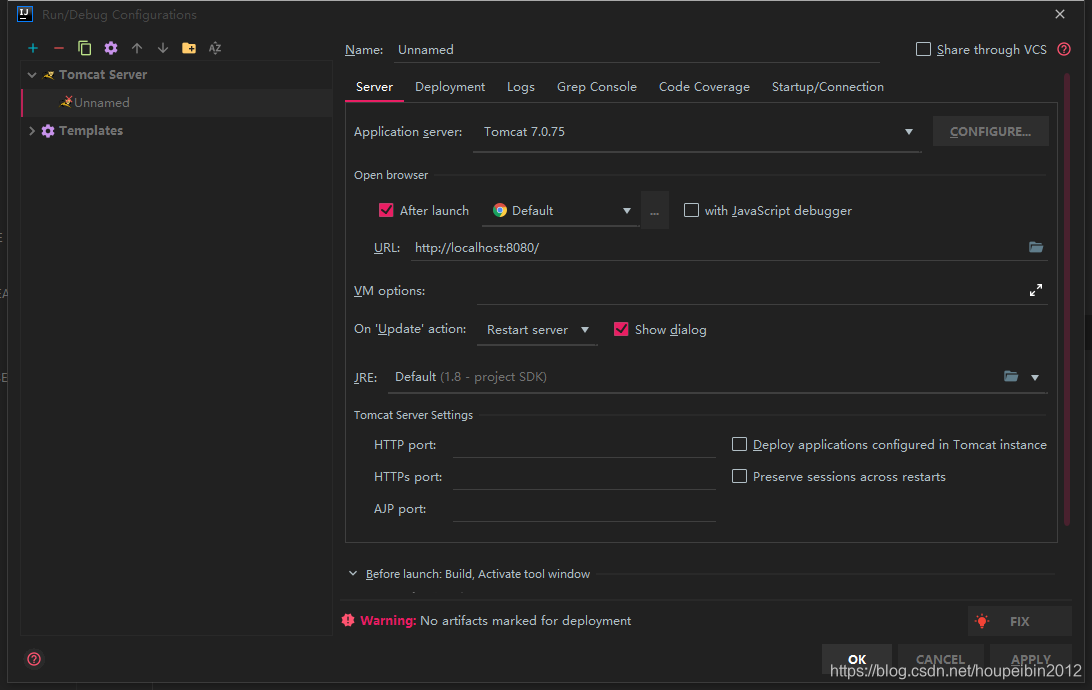Open help with the bottom-left question mark
1092x690 pixels.
pyautogui.click(x=33, y=659)
